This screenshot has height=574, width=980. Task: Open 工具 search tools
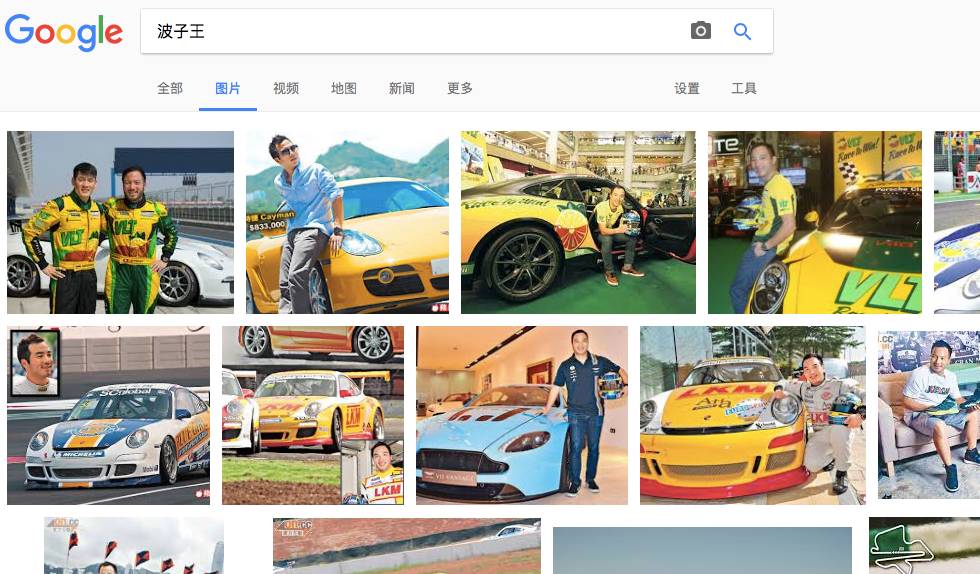pos(744,88)
